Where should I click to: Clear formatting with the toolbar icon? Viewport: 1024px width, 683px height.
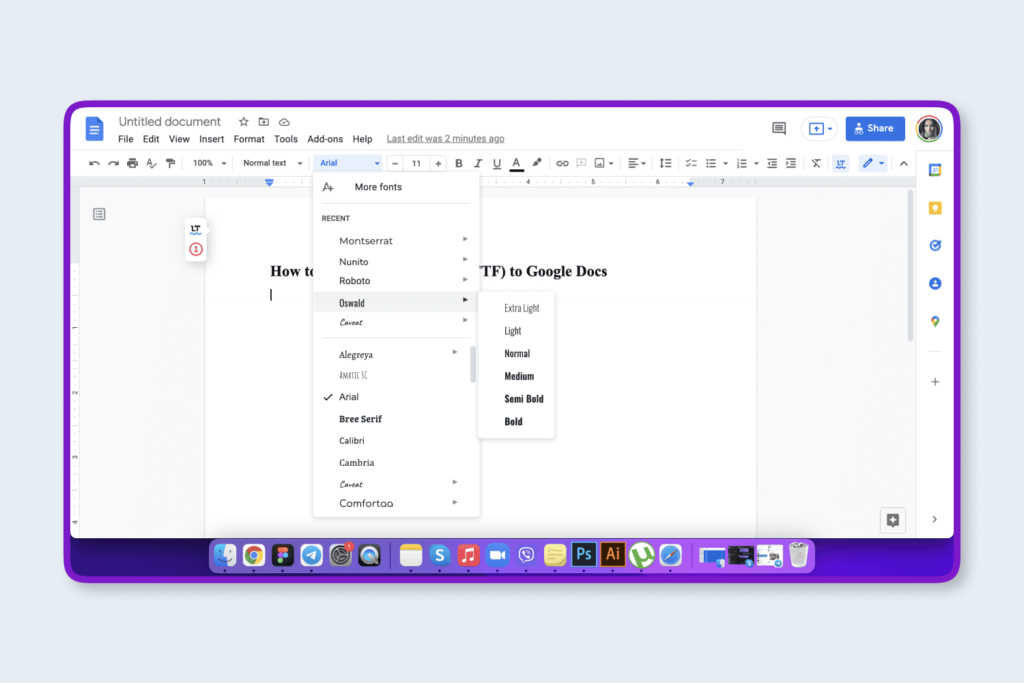pos(817,163)
